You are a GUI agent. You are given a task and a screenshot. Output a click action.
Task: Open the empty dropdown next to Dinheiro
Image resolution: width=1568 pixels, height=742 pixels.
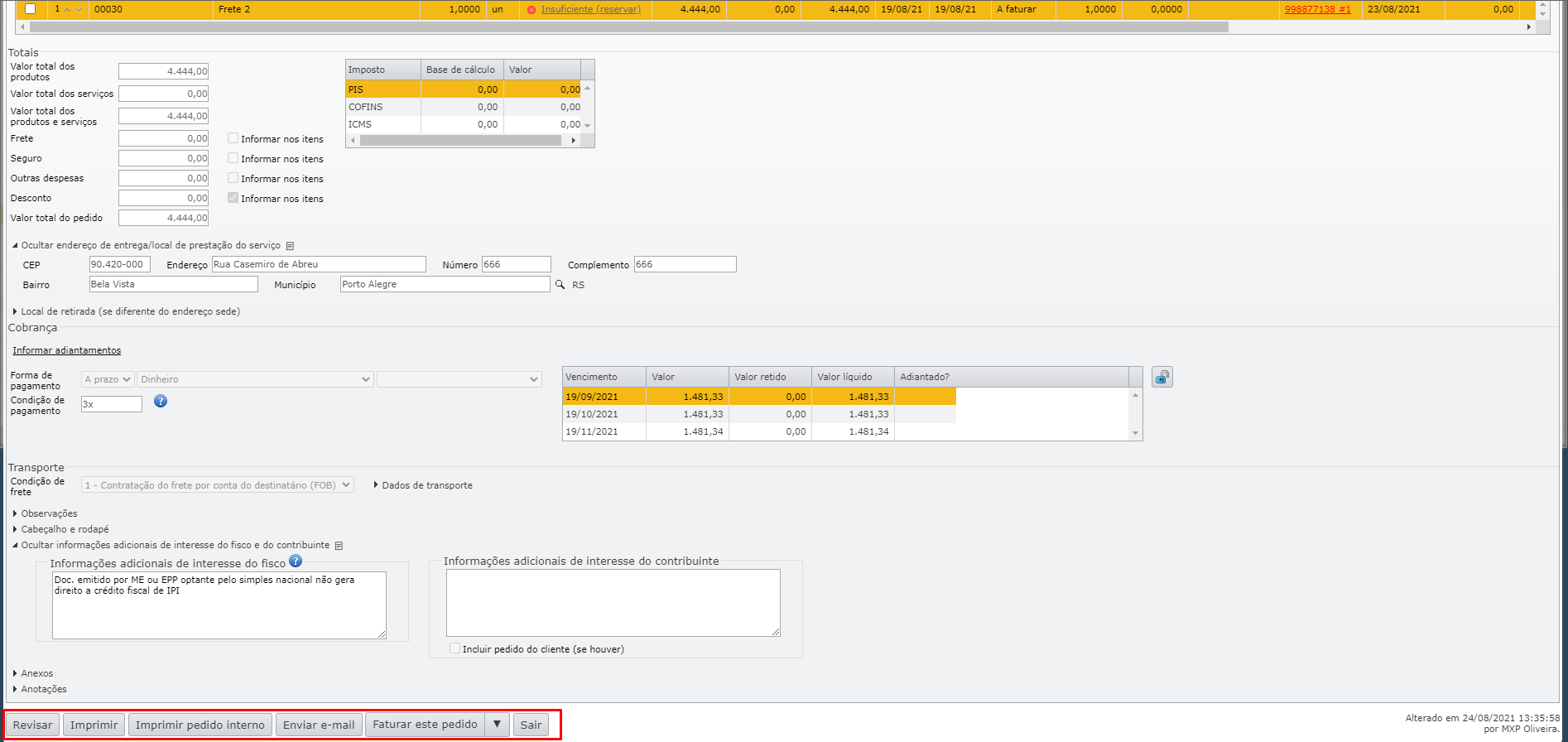point(459,379)
